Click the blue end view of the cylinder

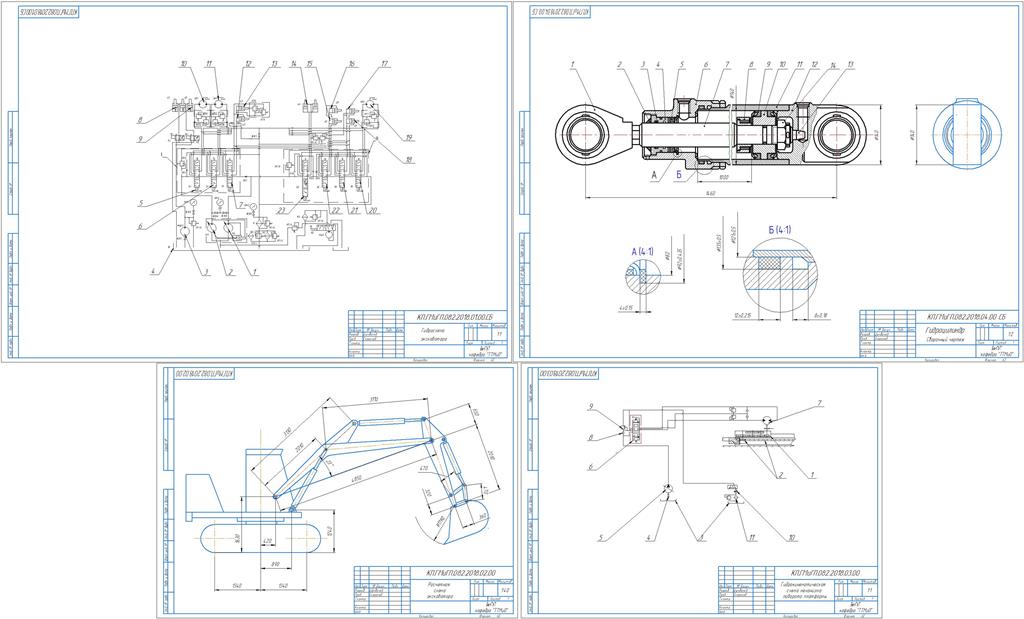coord(965,136)
